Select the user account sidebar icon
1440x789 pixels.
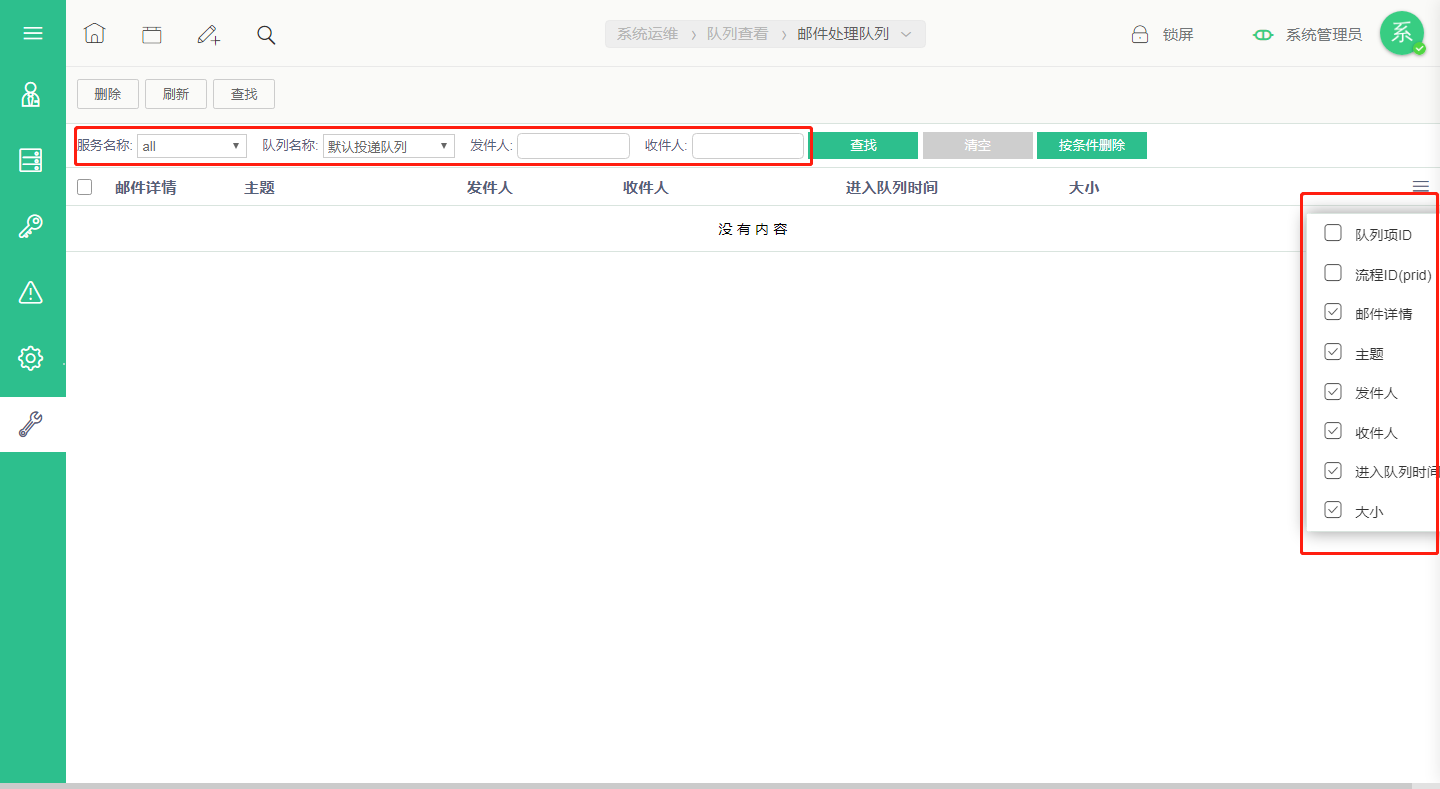click(x=31, y=95)
